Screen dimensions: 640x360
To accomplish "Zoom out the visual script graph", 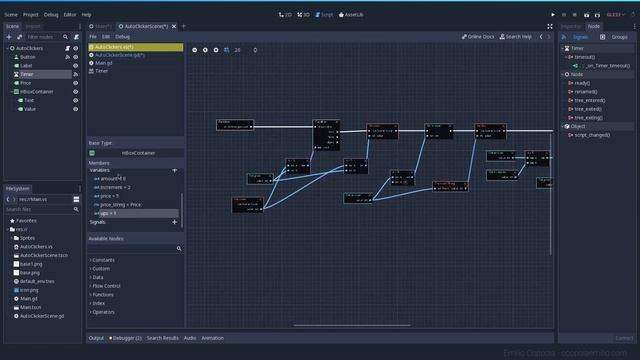I will pyautogui.click(x=195, y=50).
